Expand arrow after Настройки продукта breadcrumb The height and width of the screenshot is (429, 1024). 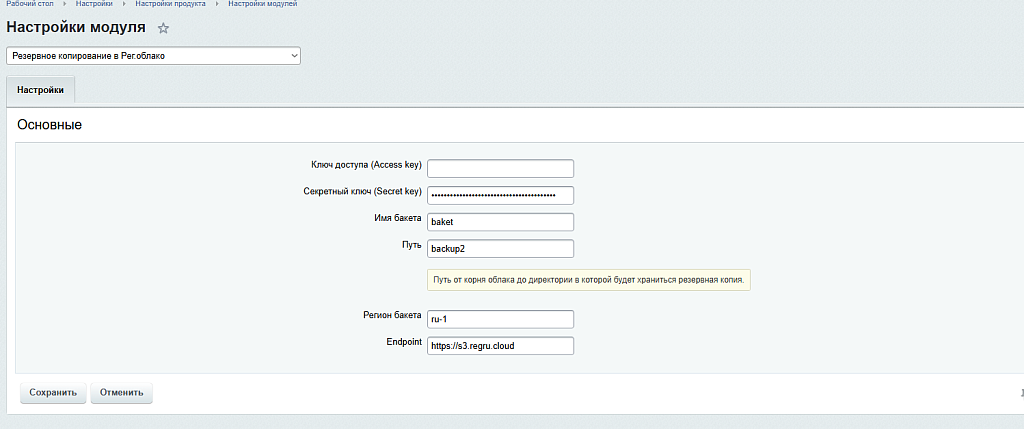(x=218, y=5)
